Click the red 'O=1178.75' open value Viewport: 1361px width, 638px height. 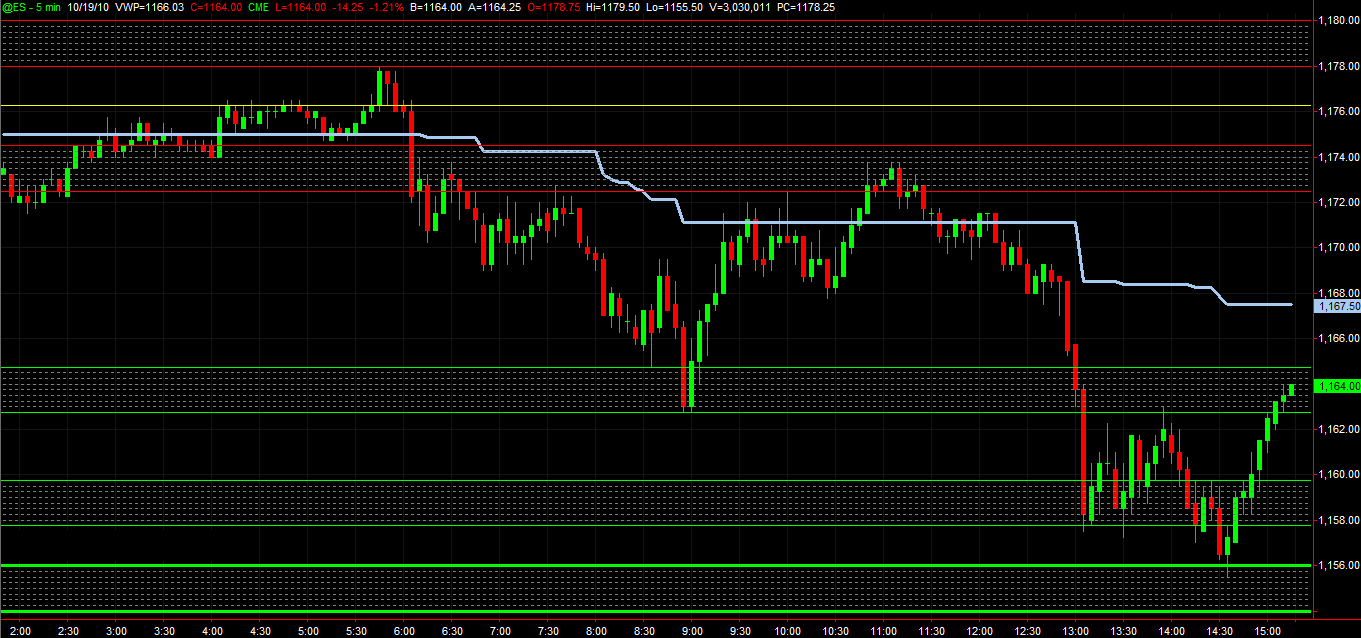point(553,7)
